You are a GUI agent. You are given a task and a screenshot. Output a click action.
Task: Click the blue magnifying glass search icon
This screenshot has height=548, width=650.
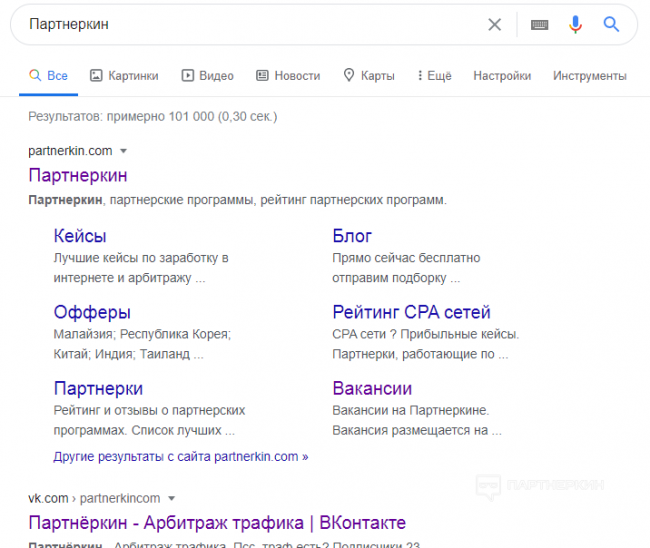pyautogui.click(x=611, y=25)
